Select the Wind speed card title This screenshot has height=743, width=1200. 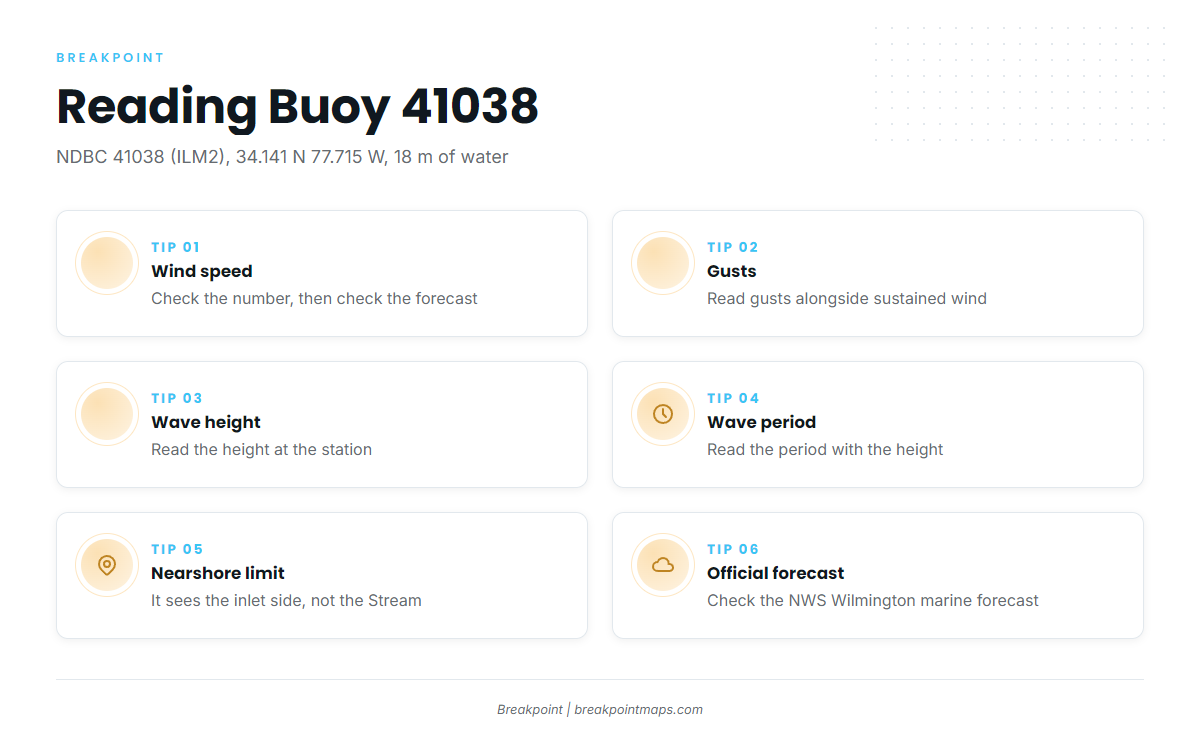click(x=202, y=271)
